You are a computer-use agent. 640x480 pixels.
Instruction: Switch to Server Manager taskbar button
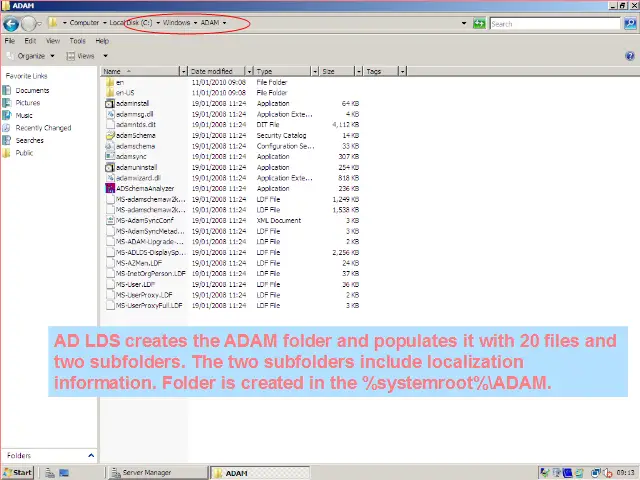pyautogui.click(x=159, y=473)
